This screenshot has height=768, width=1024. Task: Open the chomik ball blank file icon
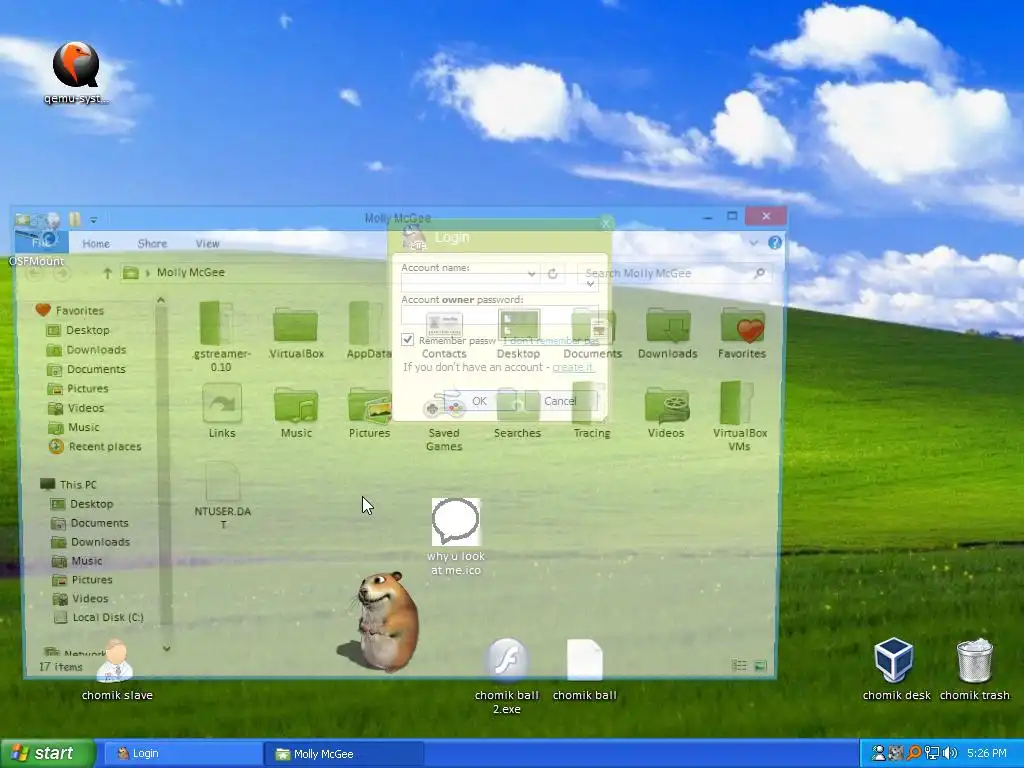[584, 670]
